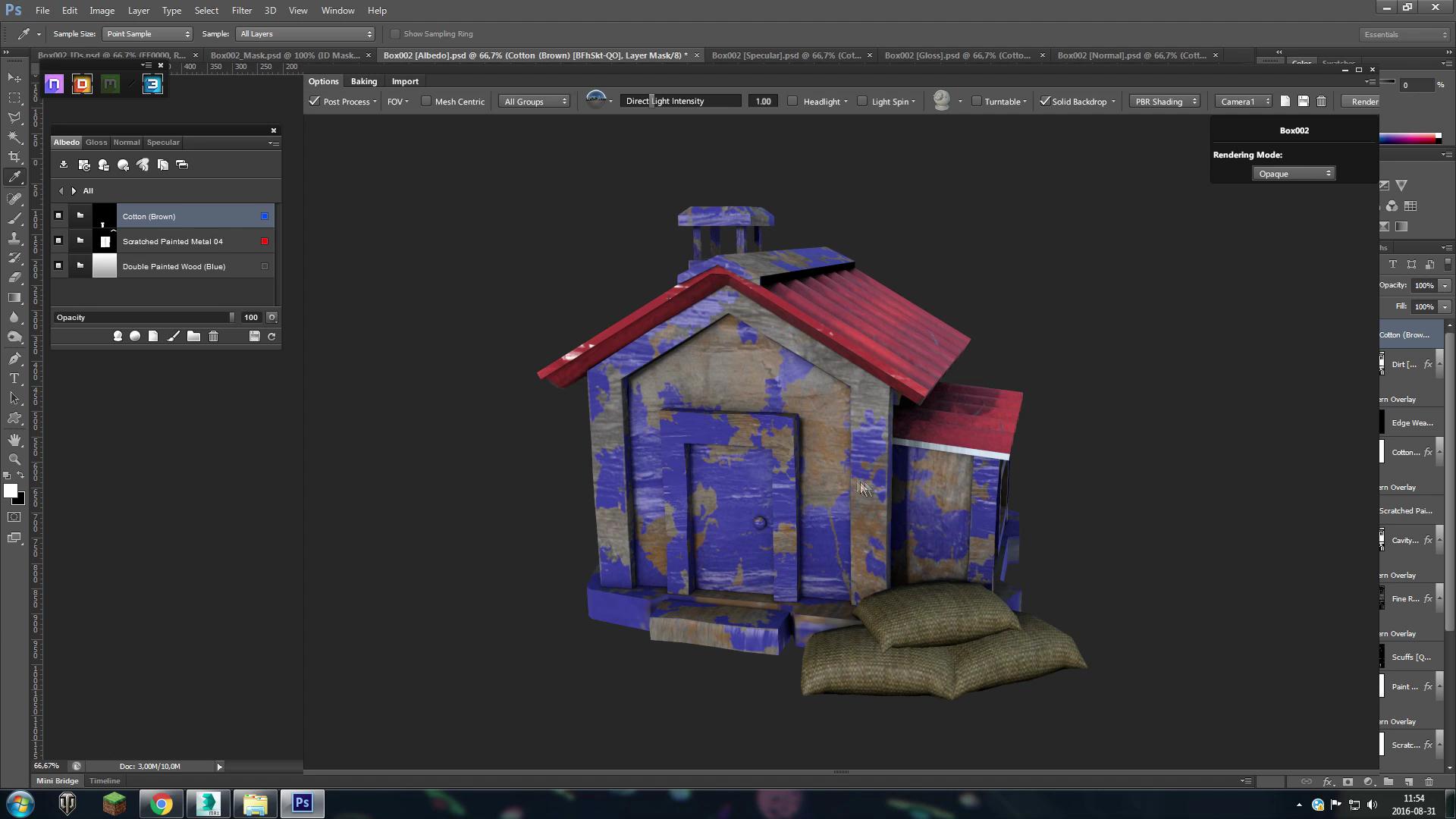Viewport: 1456px width, 819px height.
Task: Open the Filter menu
Action: click(241, 11)
